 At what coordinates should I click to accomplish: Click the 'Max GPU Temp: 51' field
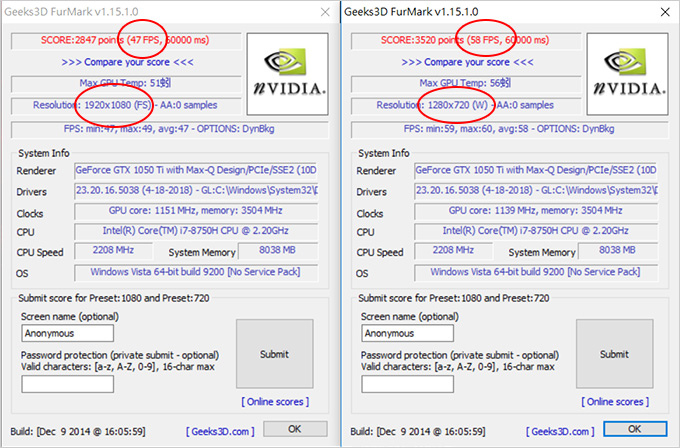pyautogui.click(x=126, y=84)
